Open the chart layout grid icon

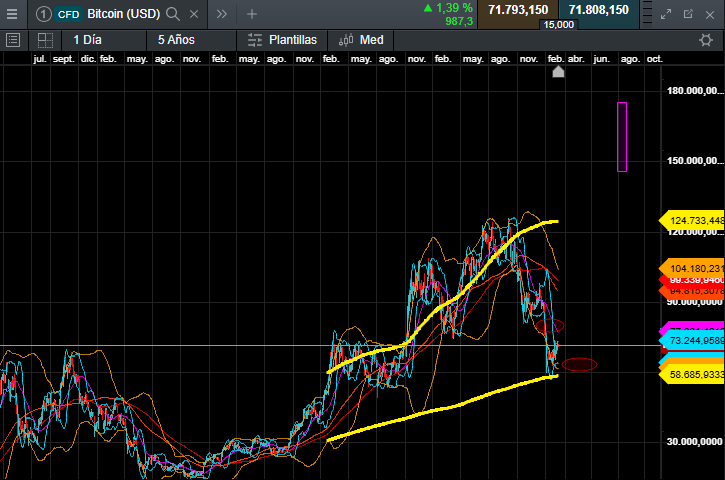point(45,40)
